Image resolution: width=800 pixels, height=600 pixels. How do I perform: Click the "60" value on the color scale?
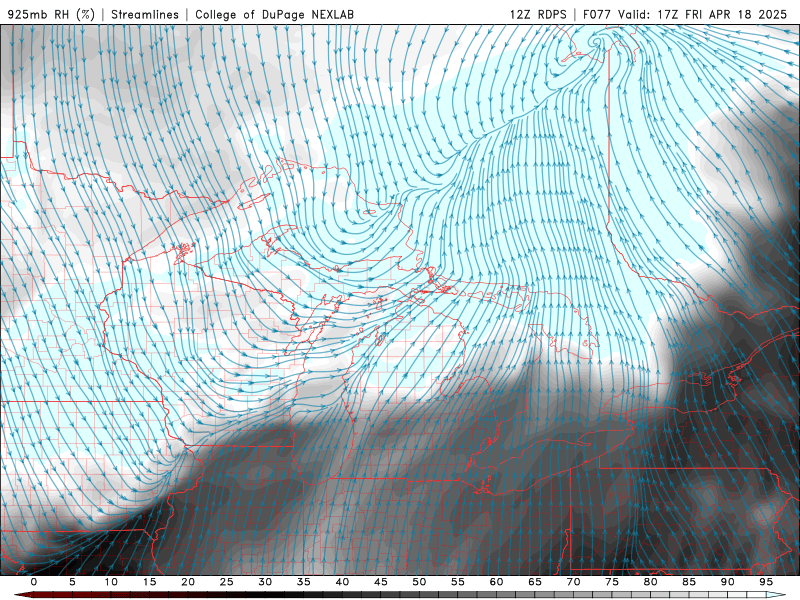coord(496,582)
